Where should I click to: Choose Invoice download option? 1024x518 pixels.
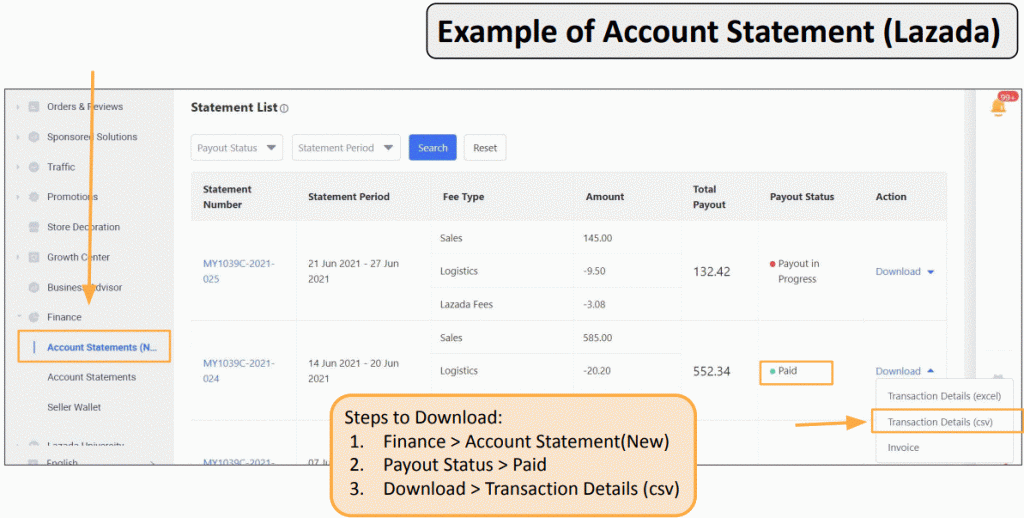coord(903,447)
